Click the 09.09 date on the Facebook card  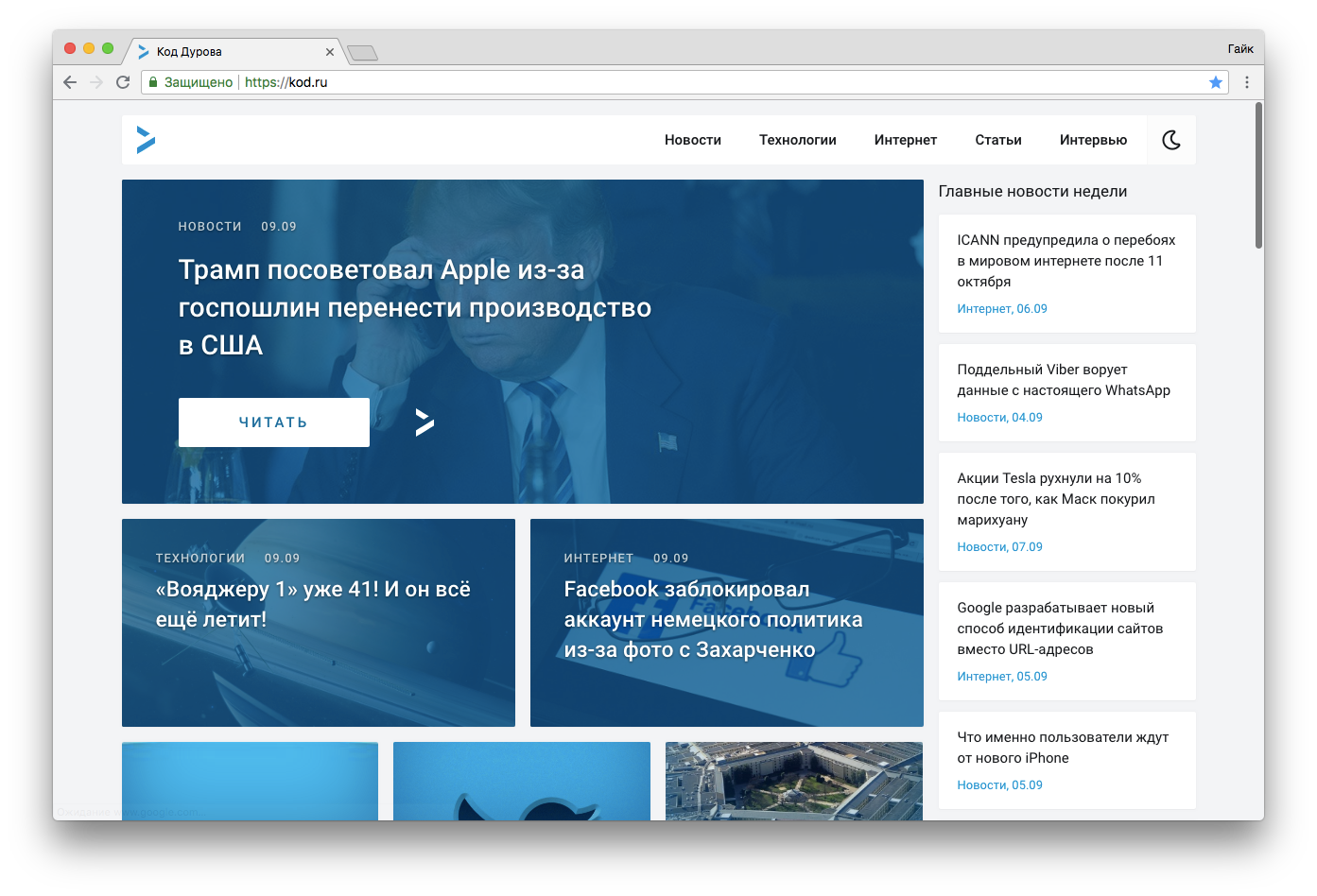(x=671, y=559)
